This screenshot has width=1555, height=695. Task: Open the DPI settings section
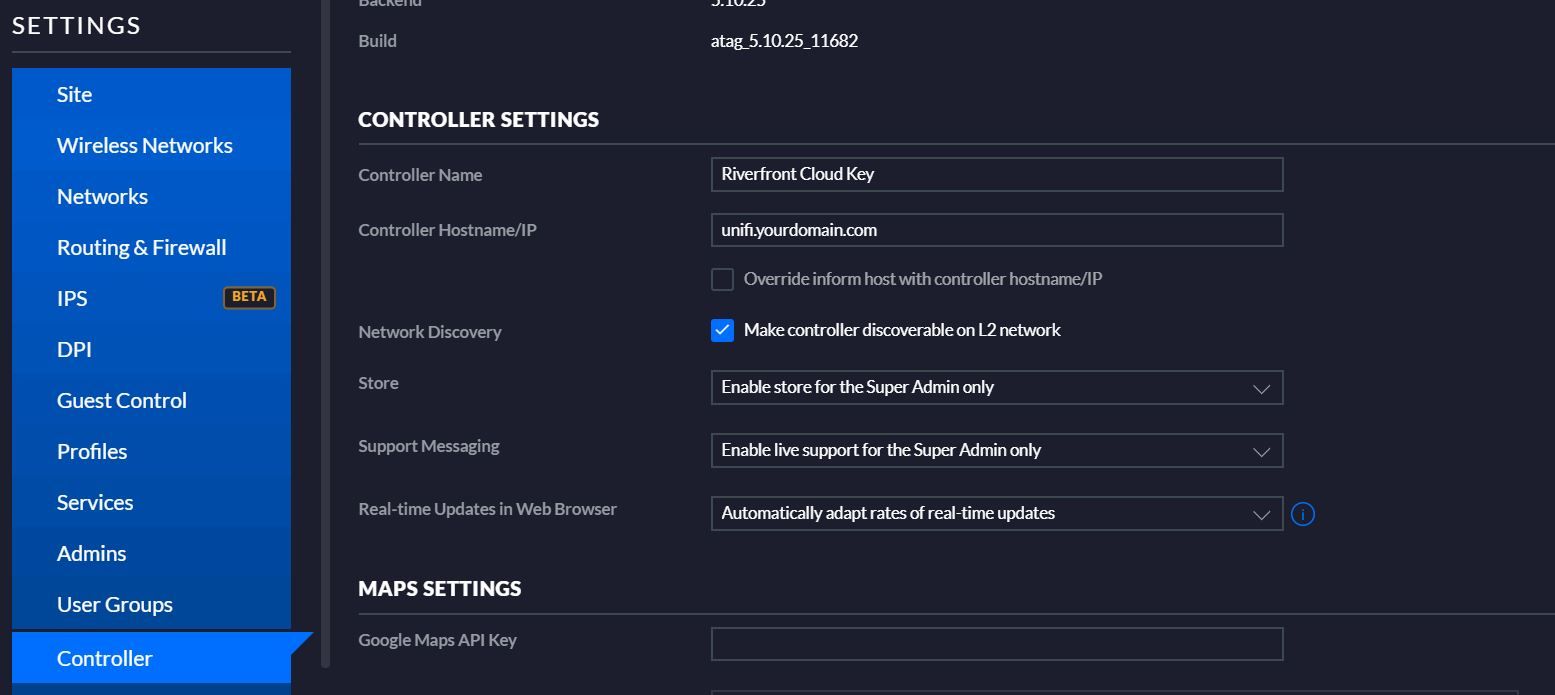74,349
